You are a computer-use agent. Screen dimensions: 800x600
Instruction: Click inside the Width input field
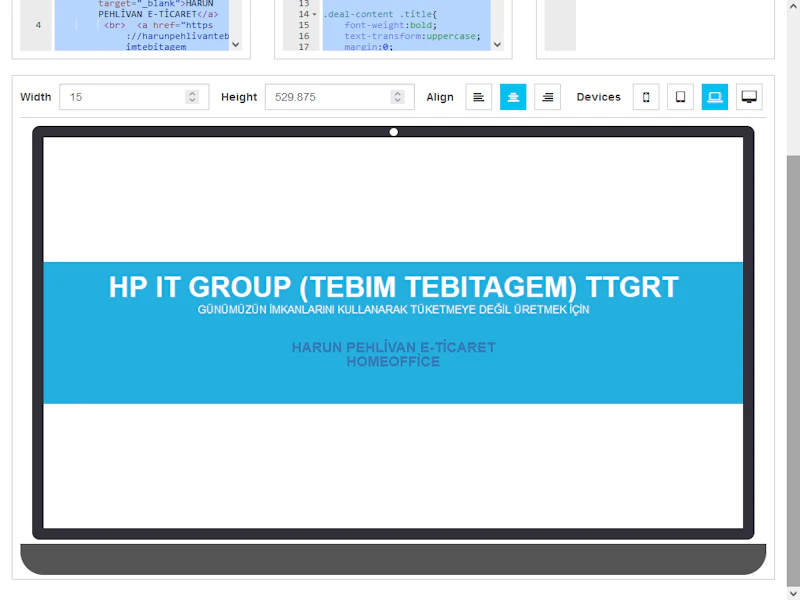pos(120,97)
